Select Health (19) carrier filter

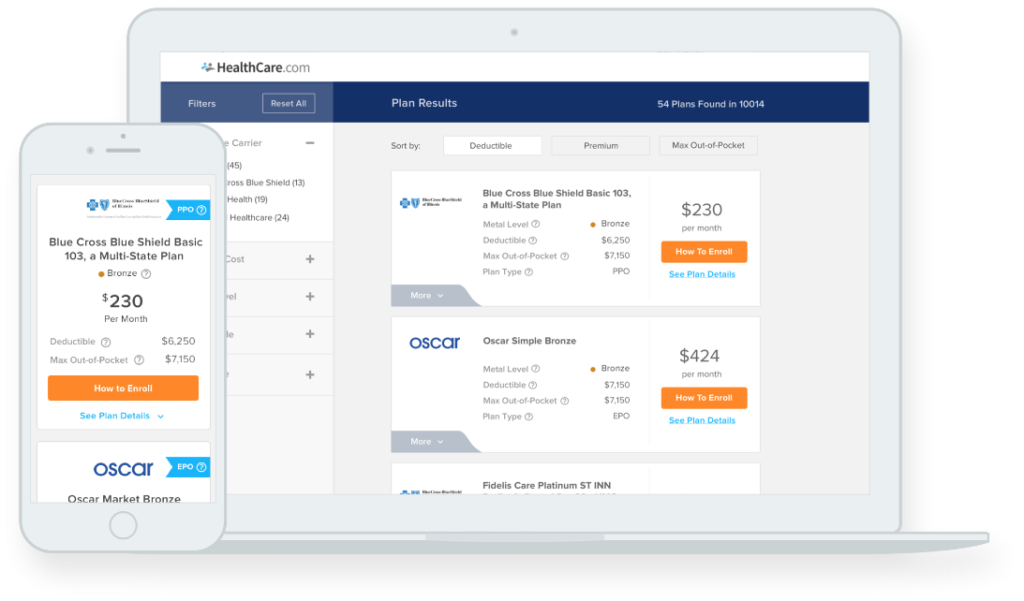(x=247, y=199)
